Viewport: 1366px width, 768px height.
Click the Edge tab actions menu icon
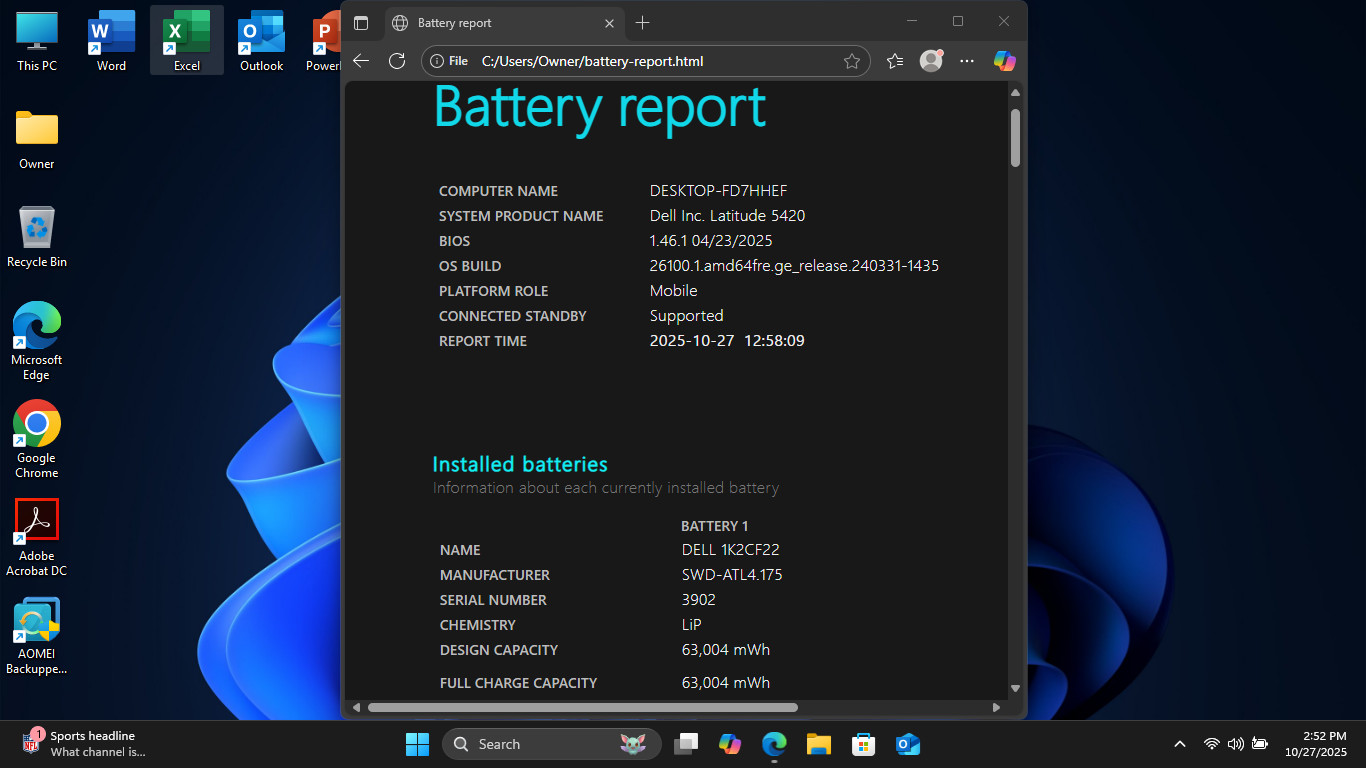coord(361,22)
